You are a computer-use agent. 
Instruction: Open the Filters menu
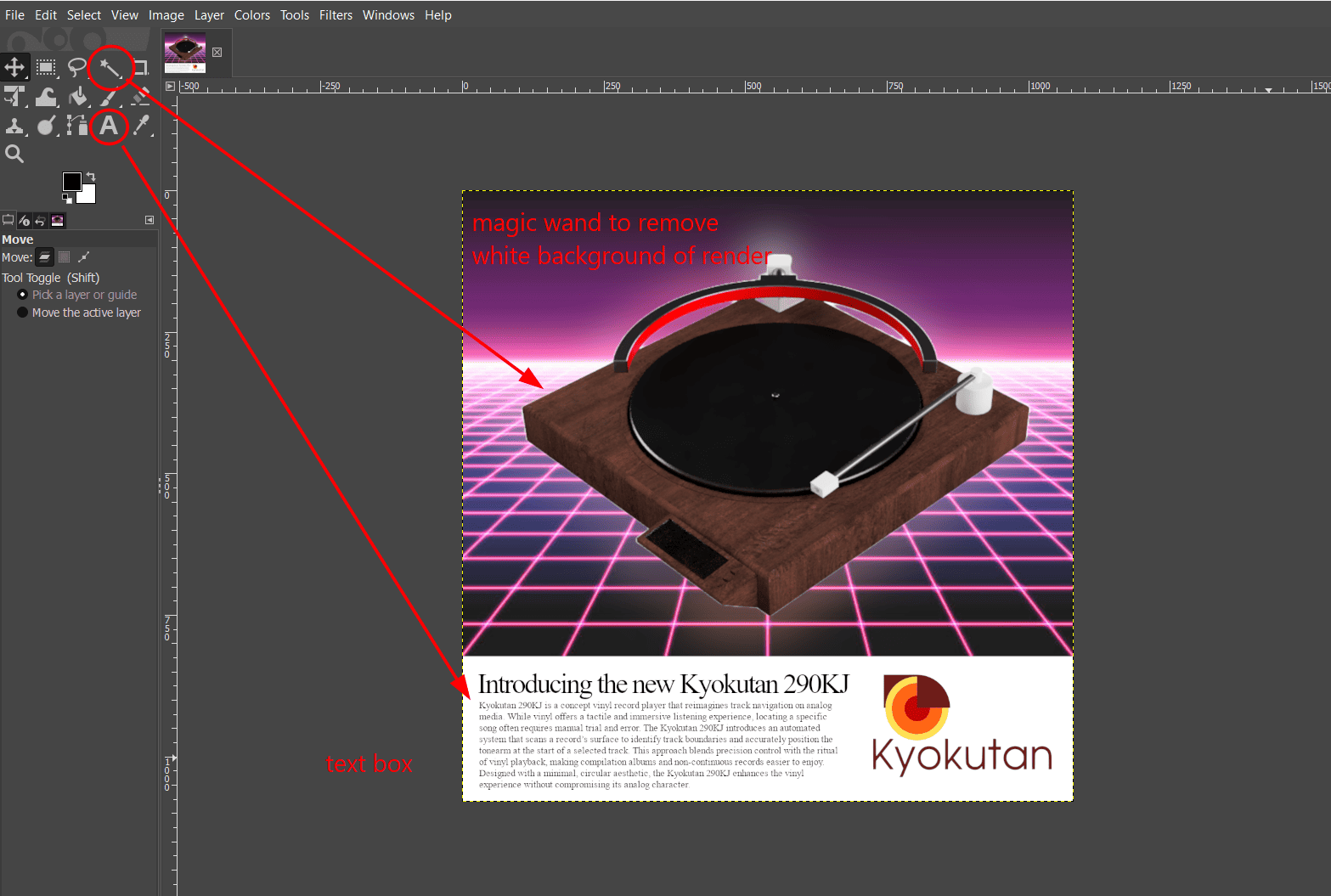(x=336, y=14)
